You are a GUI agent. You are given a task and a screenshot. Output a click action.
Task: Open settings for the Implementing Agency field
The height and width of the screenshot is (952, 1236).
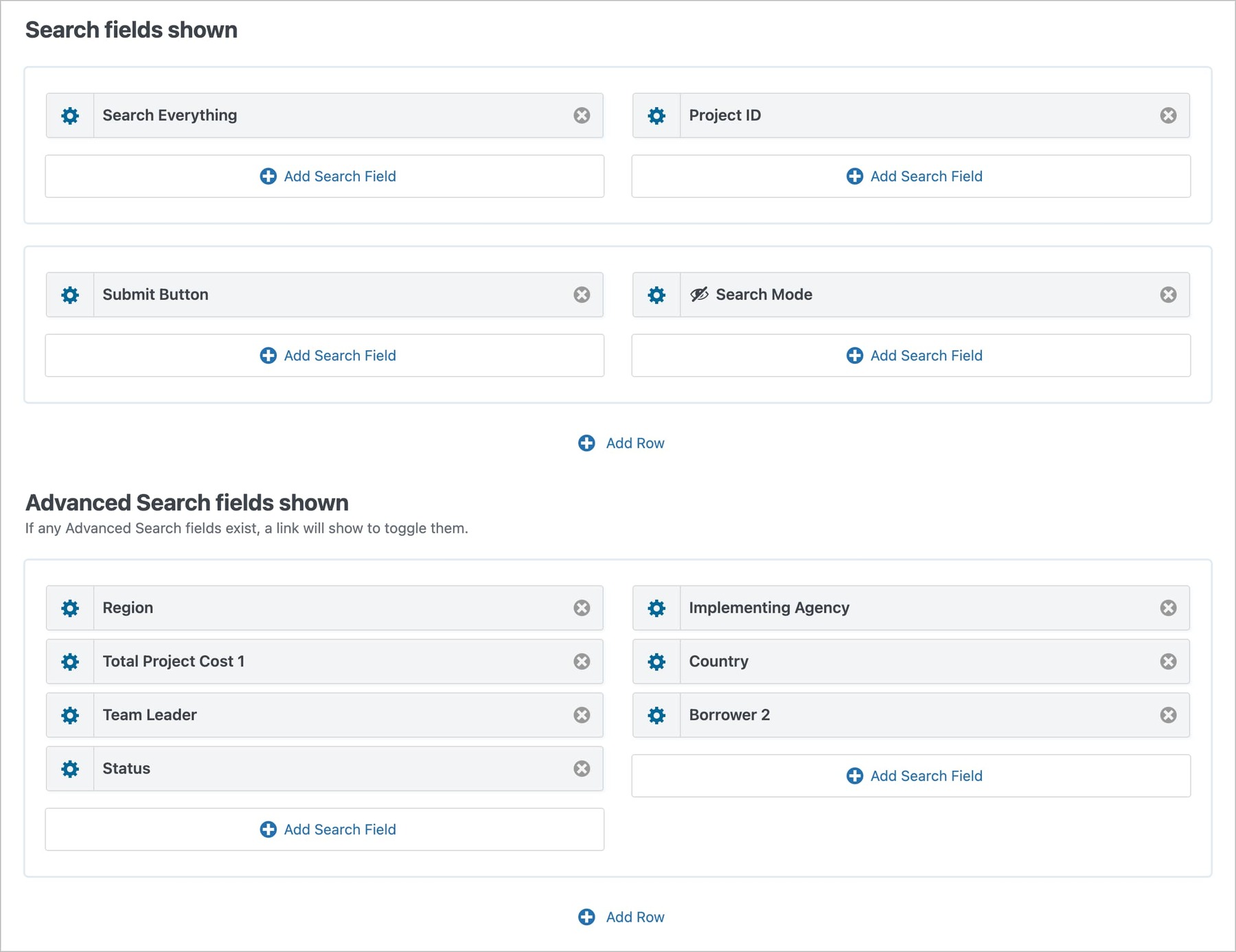click(x=656, y=607)
